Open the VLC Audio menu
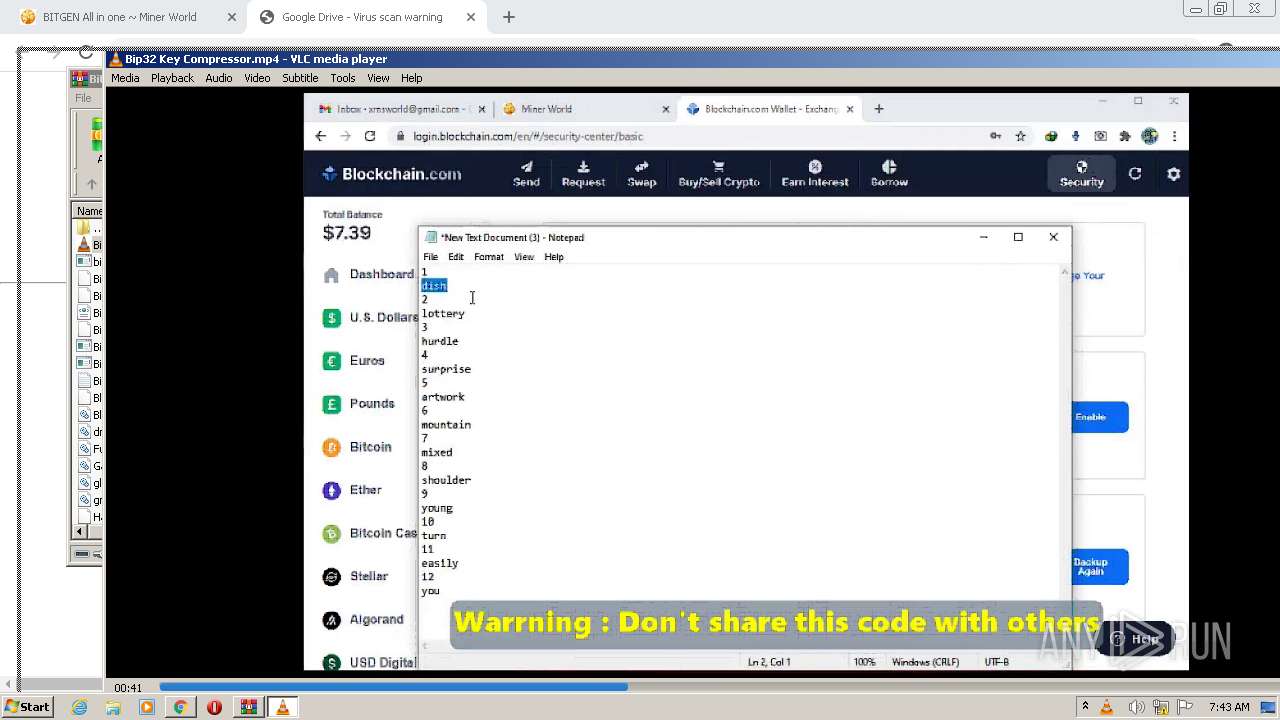The width and height of the screenshot is (1280, 720). (x=219, y=78)
